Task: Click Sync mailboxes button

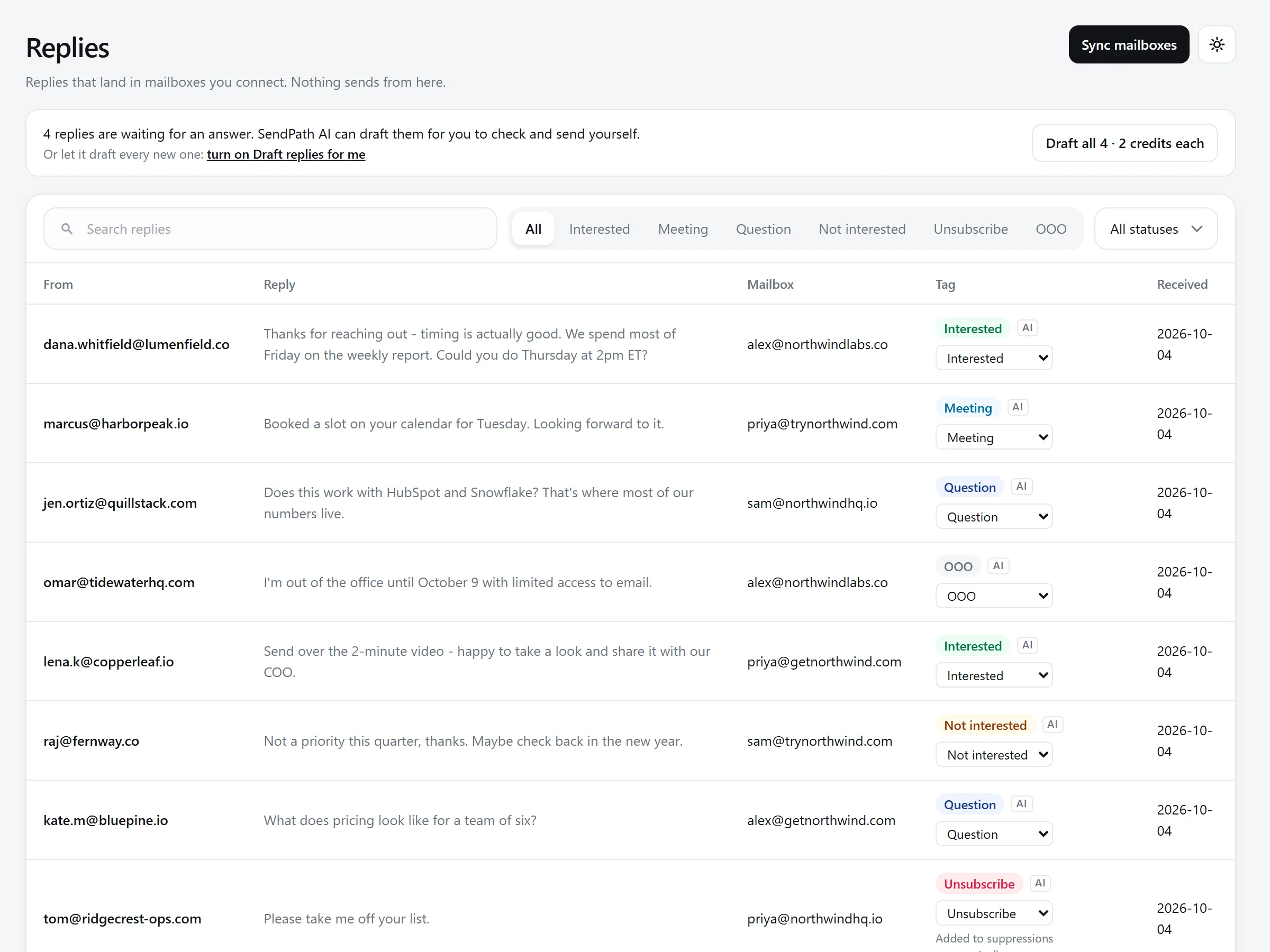Action: pyautogui.click(x=1128, y=45)
